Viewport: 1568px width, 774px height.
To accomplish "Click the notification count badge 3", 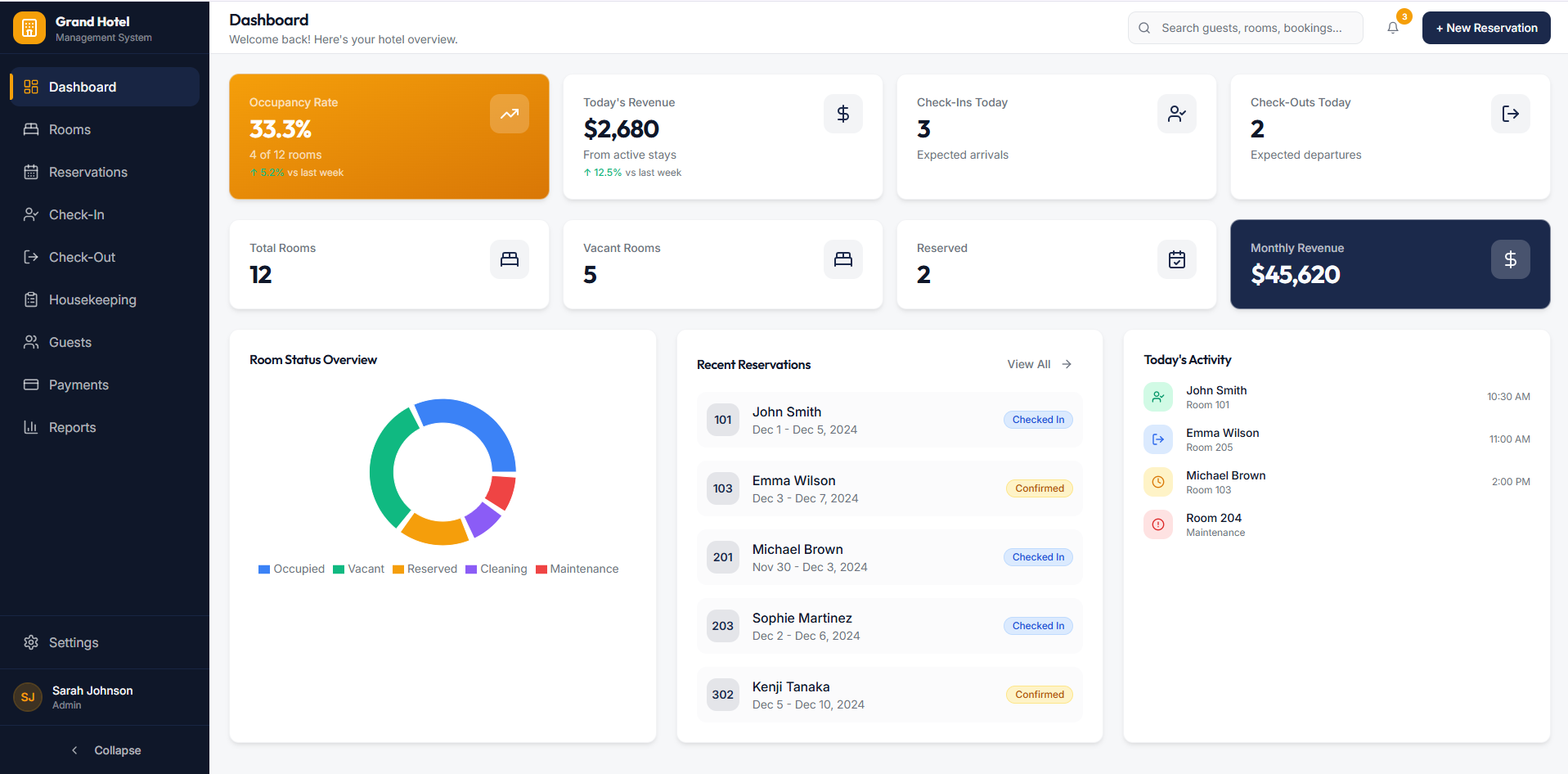I will coord(1404,16).
